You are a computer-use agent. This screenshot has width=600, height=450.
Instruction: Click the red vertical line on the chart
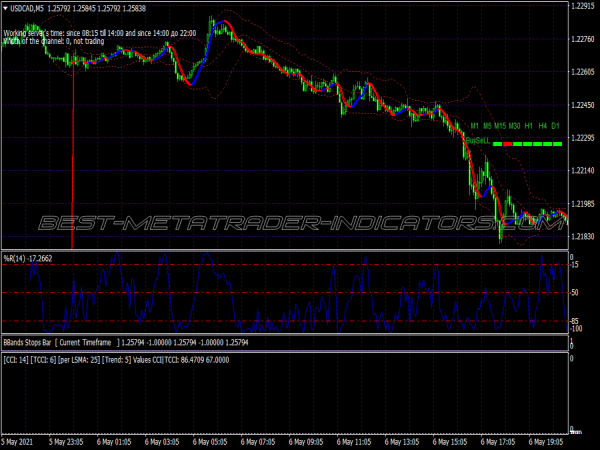coord(72,157)
